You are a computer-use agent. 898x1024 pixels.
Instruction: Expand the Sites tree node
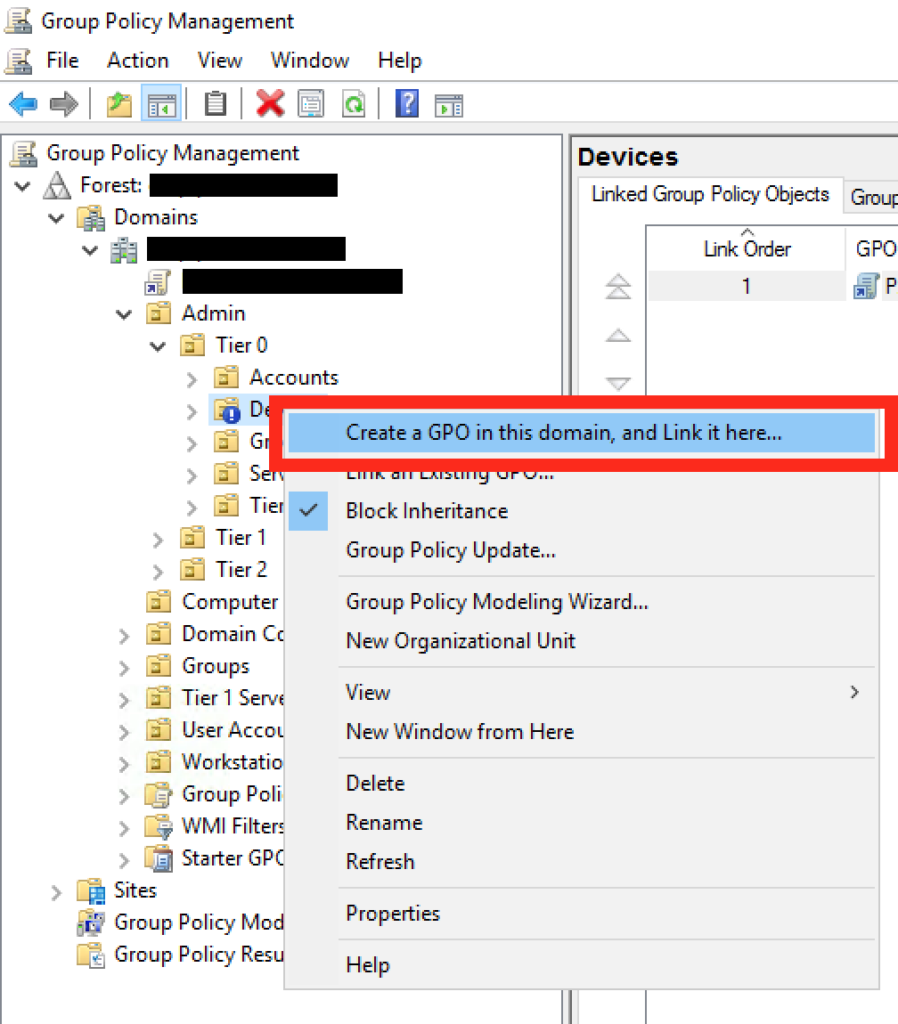[57, 891]
